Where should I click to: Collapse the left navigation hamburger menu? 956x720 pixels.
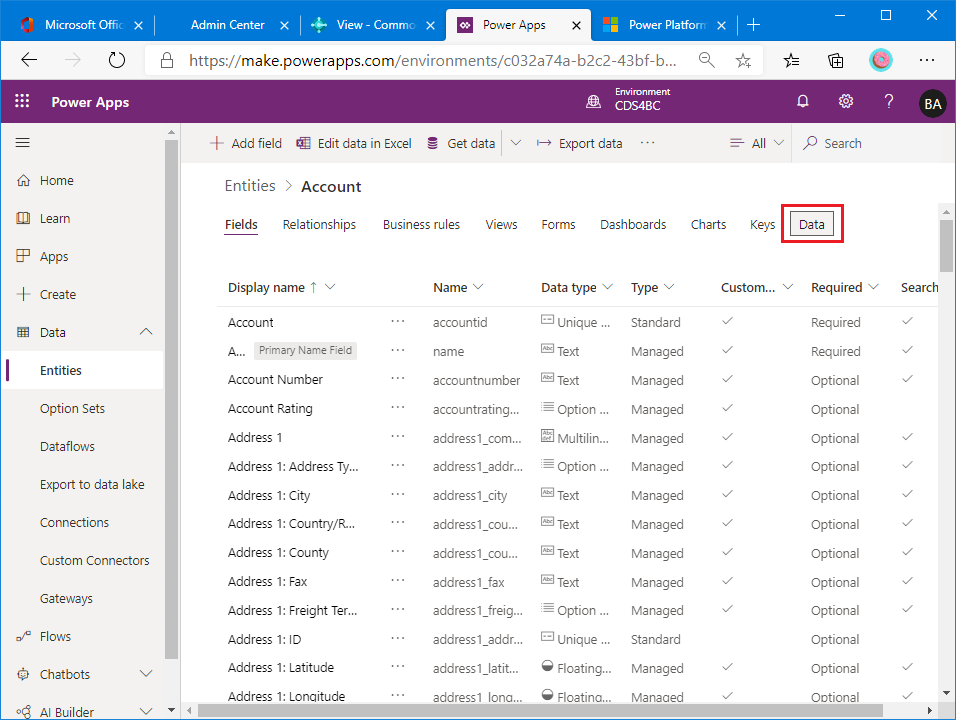click(23, 143)
